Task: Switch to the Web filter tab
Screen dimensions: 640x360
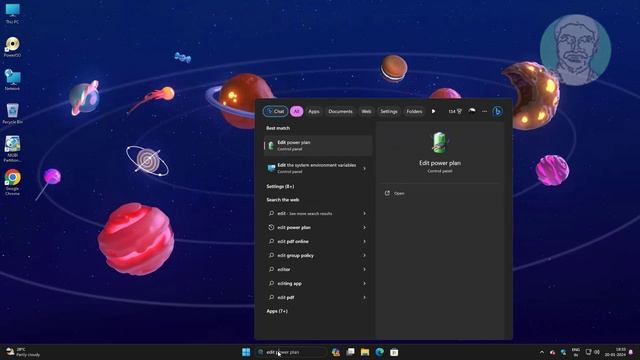Action: click(x=367, y=111)
